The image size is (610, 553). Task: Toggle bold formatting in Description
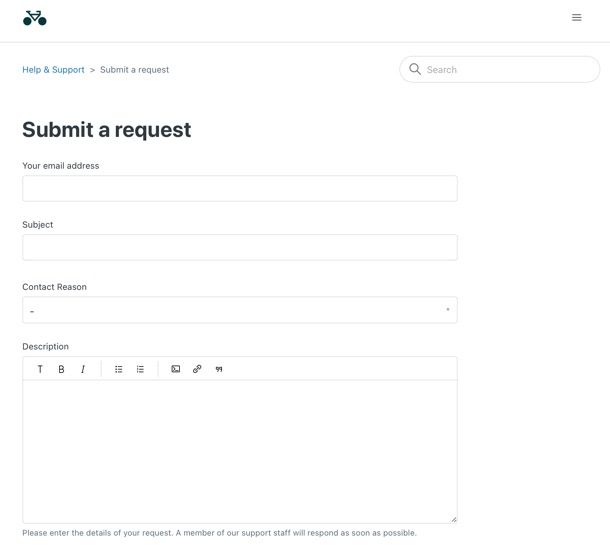point(61,369)
